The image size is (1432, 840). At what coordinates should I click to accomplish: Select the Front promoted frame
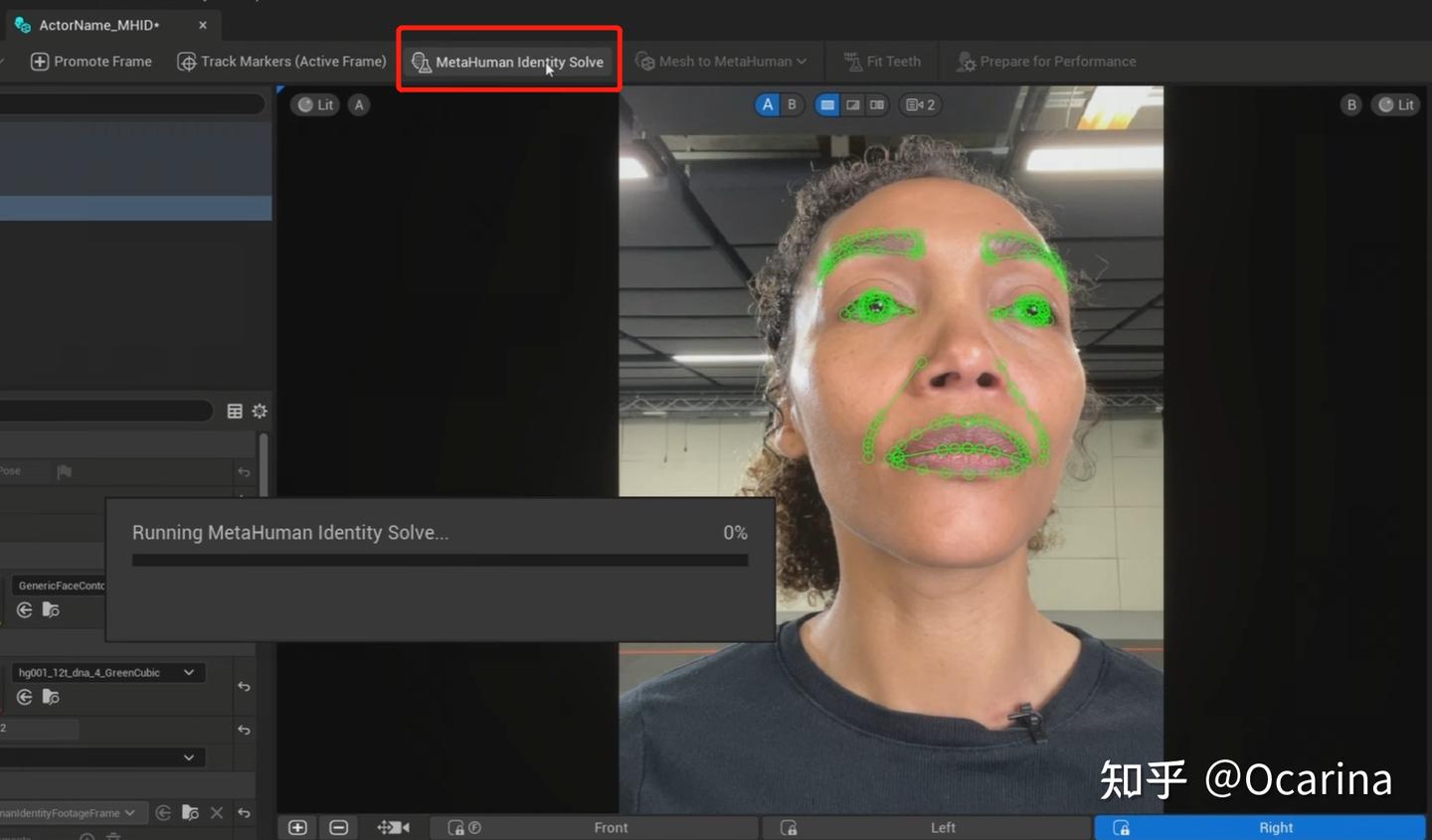pos(610,826)
